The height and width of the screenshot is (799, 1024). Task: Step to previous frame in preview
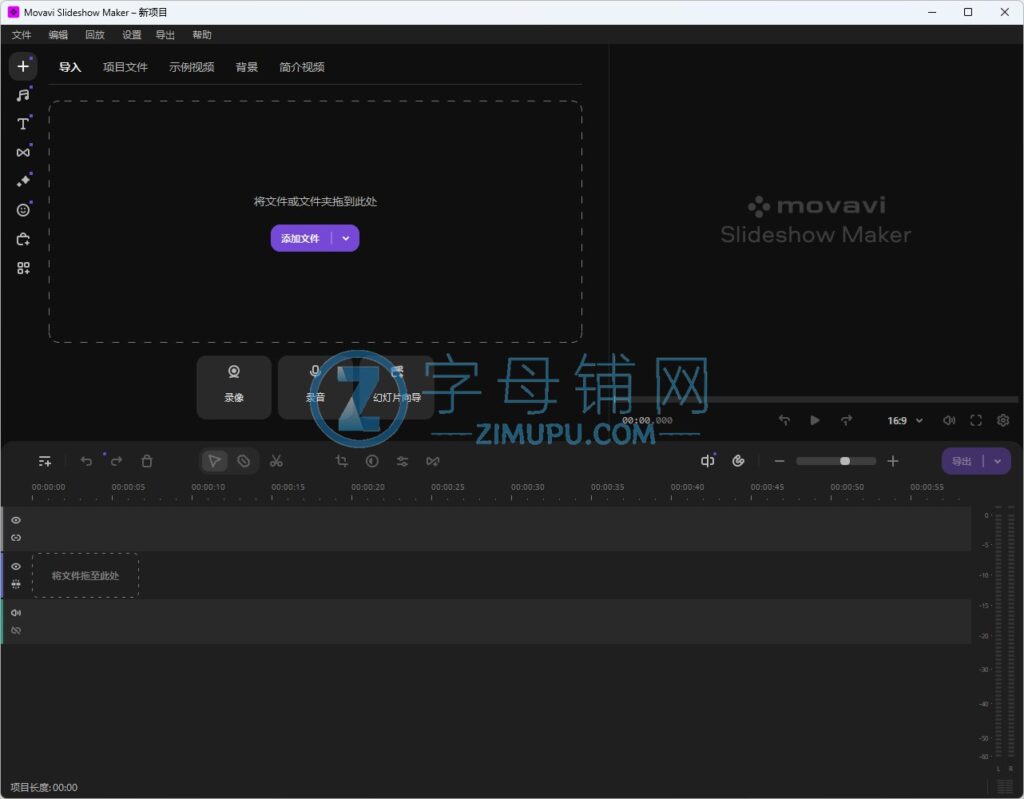784,420
